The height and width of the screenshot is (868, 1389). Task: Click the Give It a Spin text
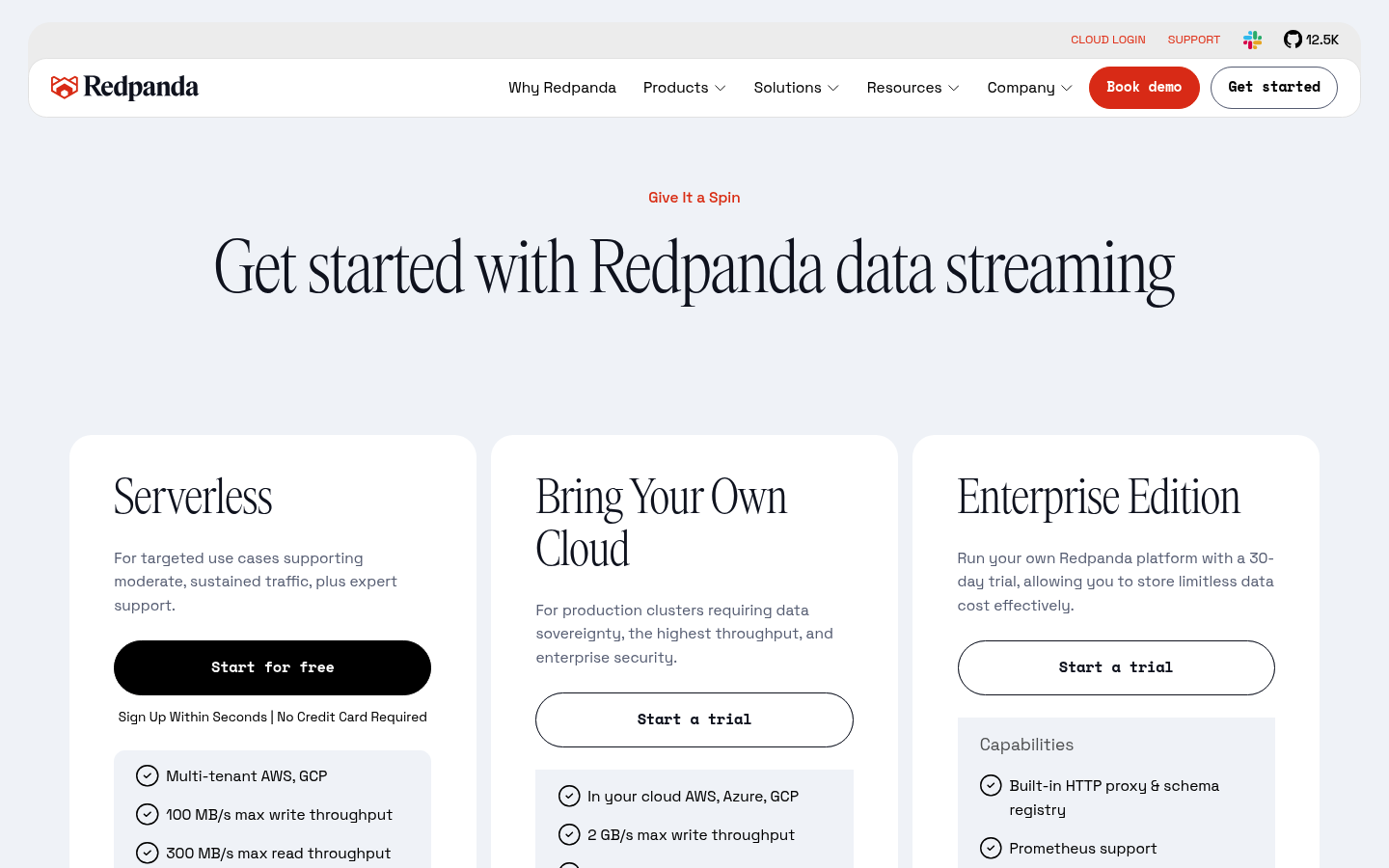[694, 198]
